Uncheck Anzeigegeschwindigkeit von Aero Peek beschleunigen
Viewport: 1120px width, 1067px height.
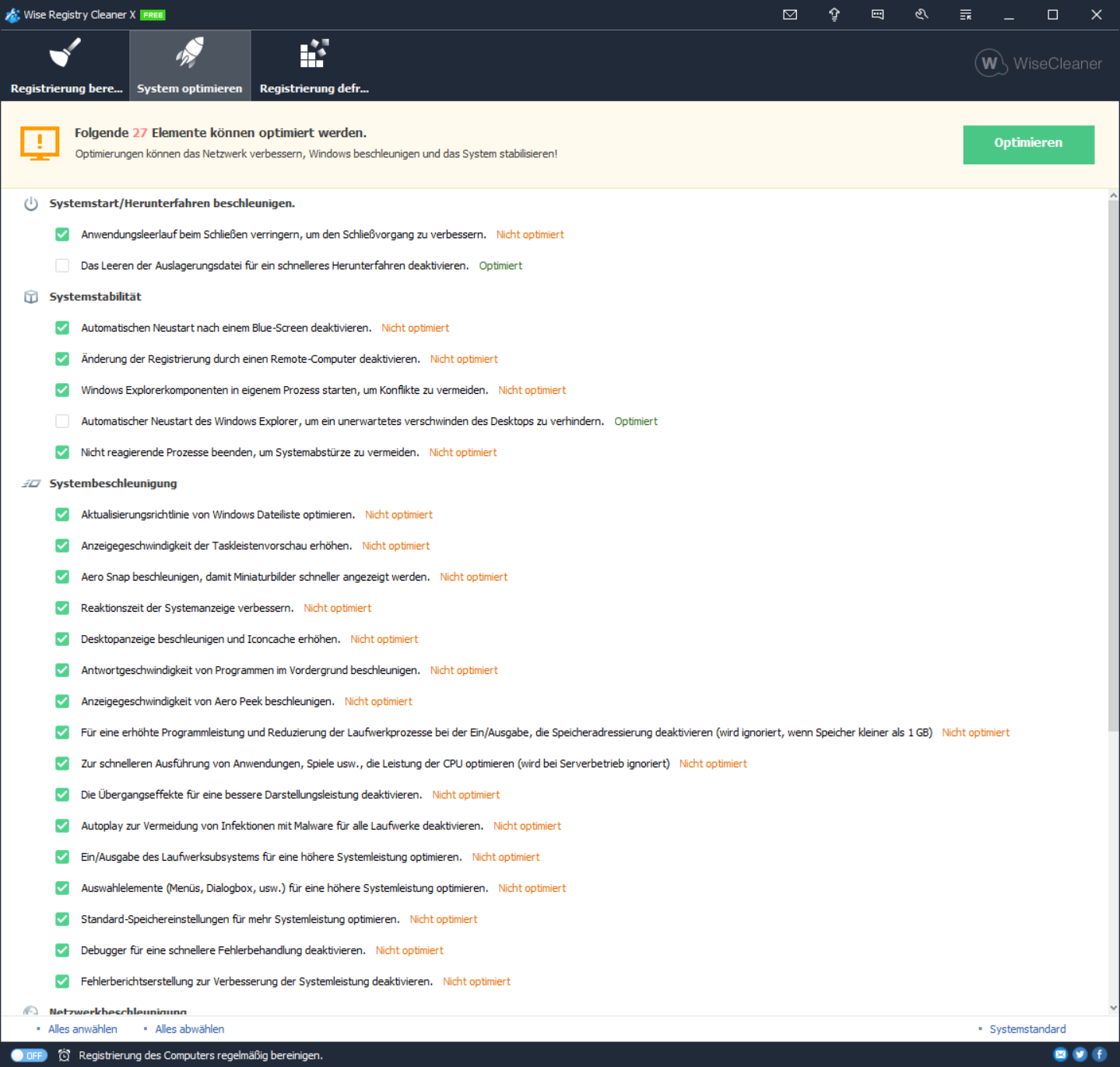(62, 701)
